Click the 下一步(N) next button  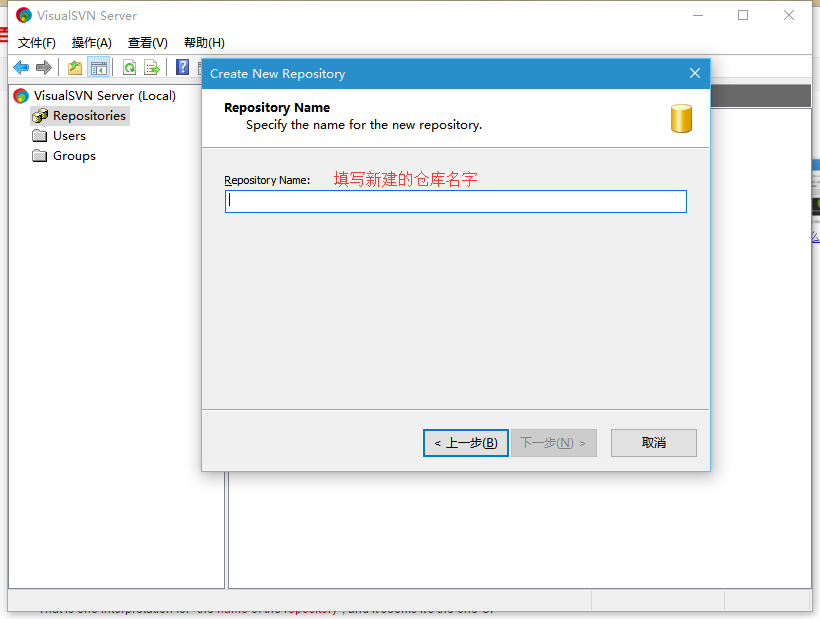553,443
